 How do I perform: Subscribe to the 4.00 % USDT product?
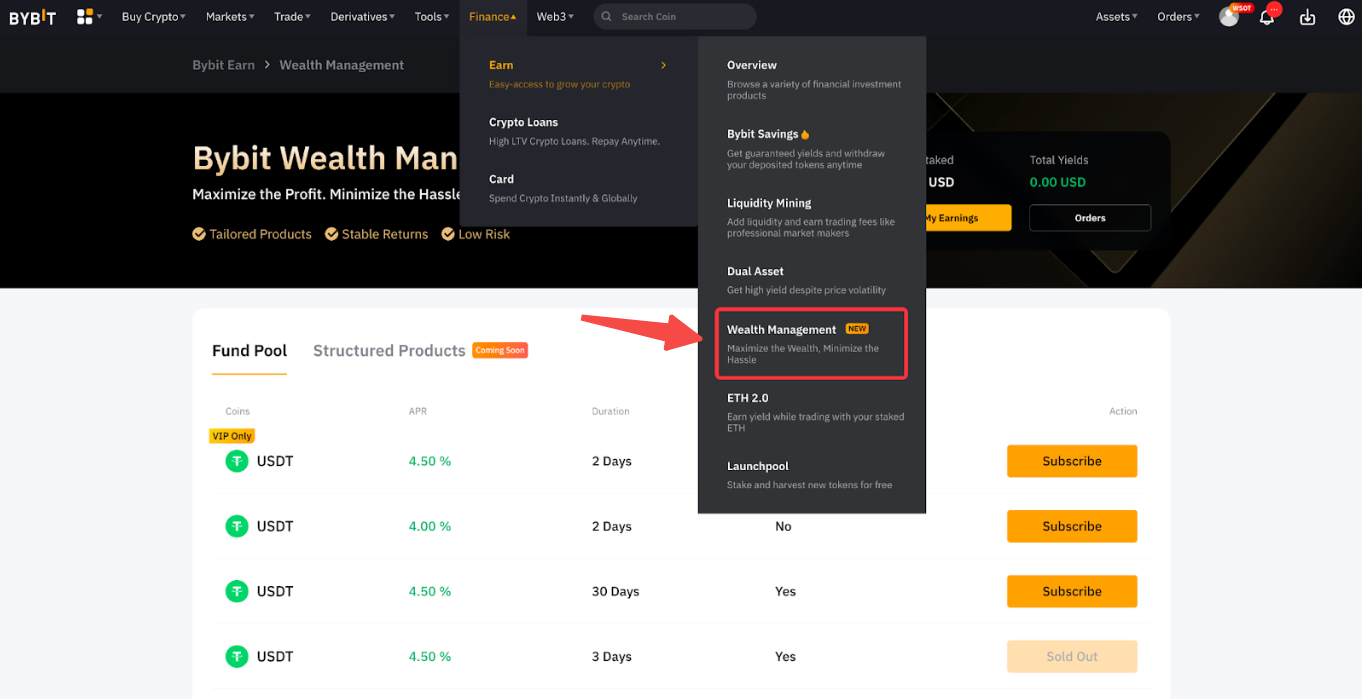tap(1072, 526)
